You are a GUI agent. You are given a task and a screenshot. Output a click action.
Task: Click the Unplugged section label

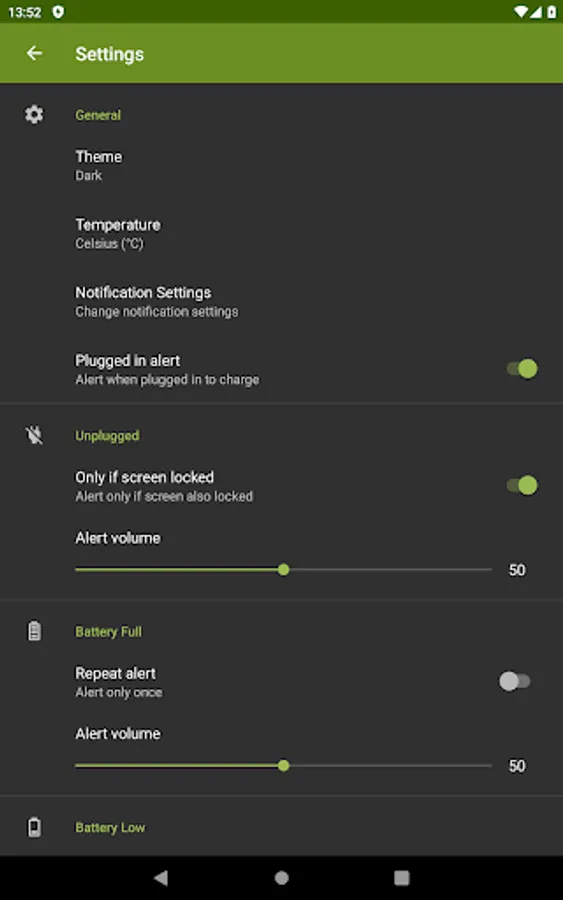(107, 436)
